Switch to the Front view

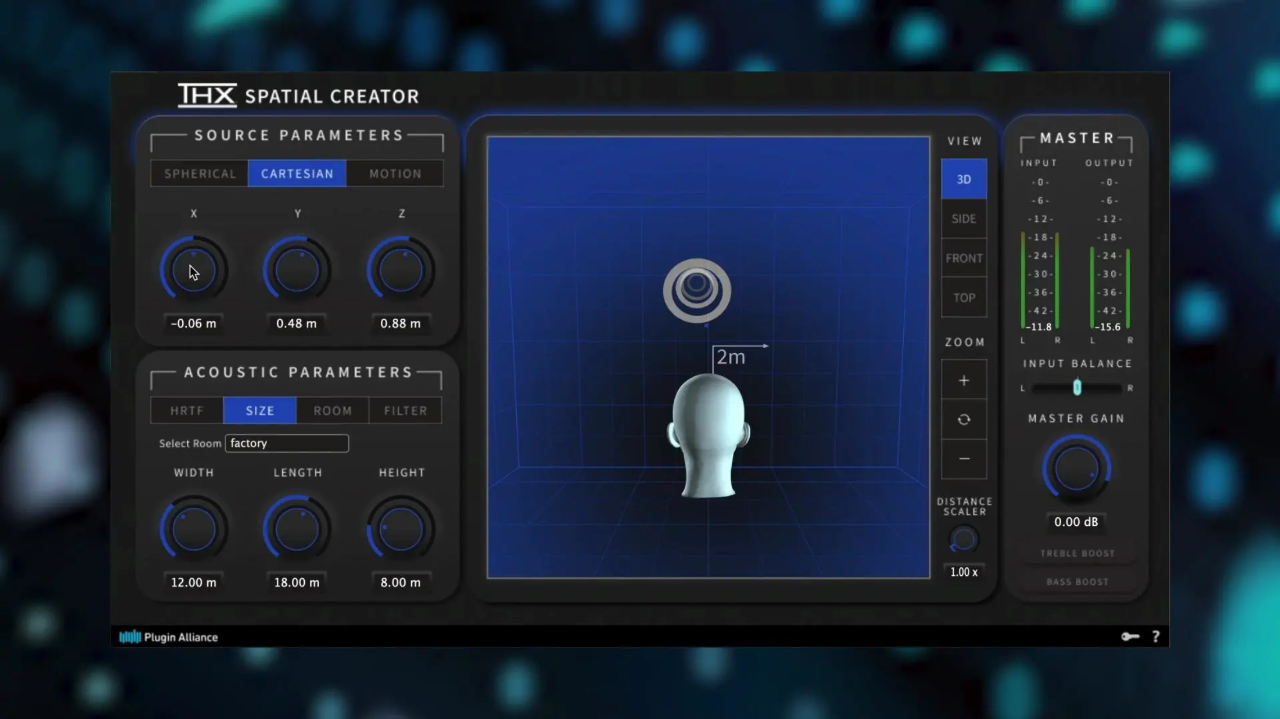click(x=963, y=257)
